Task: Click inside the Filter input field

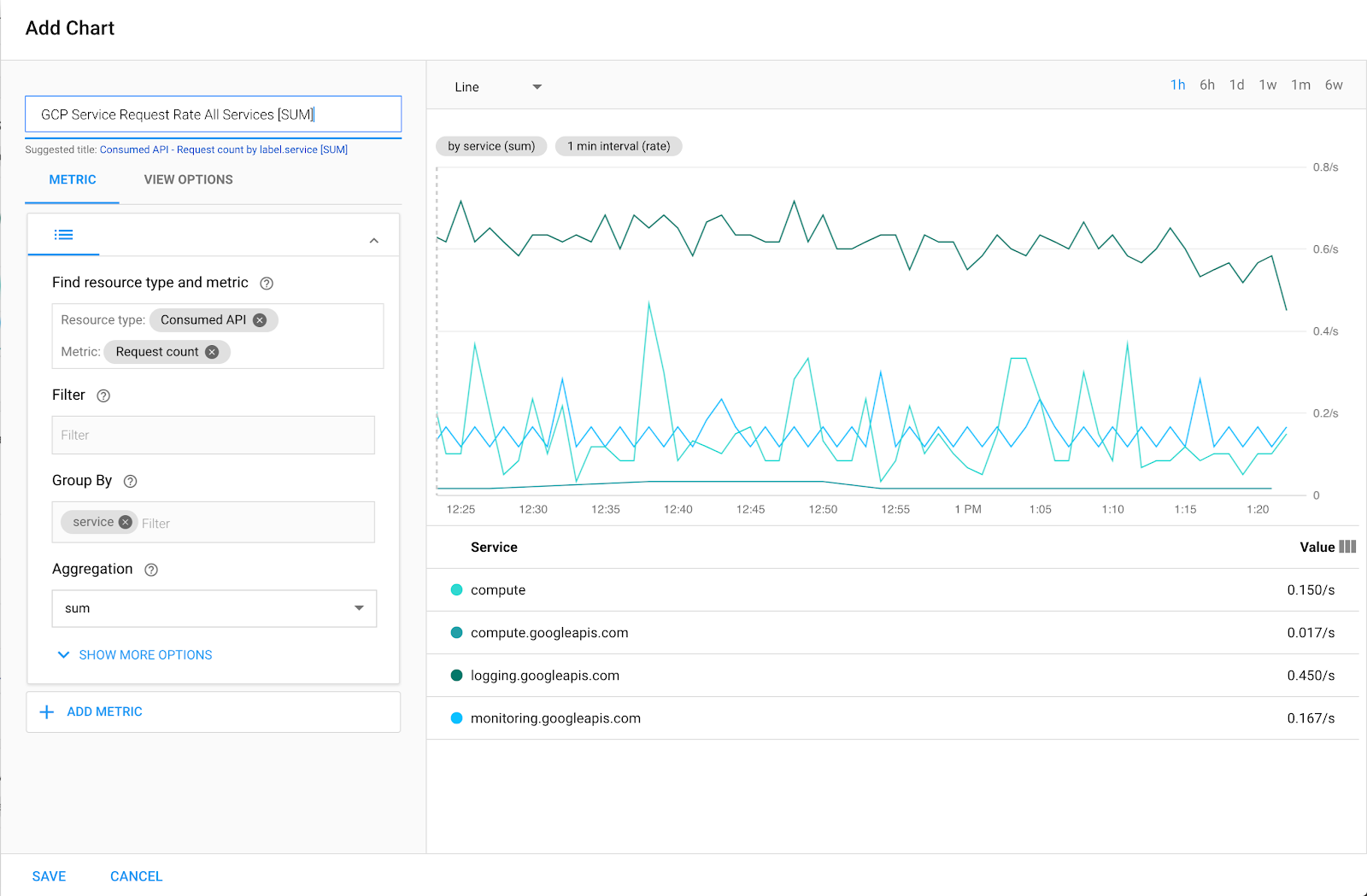Action: click(212, 435)
